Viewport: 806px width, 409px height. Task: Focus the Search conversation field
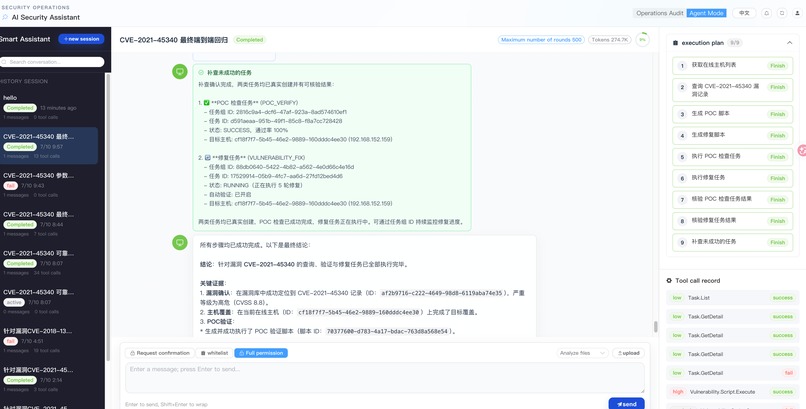pyautogui.click(x=52, y=62)
